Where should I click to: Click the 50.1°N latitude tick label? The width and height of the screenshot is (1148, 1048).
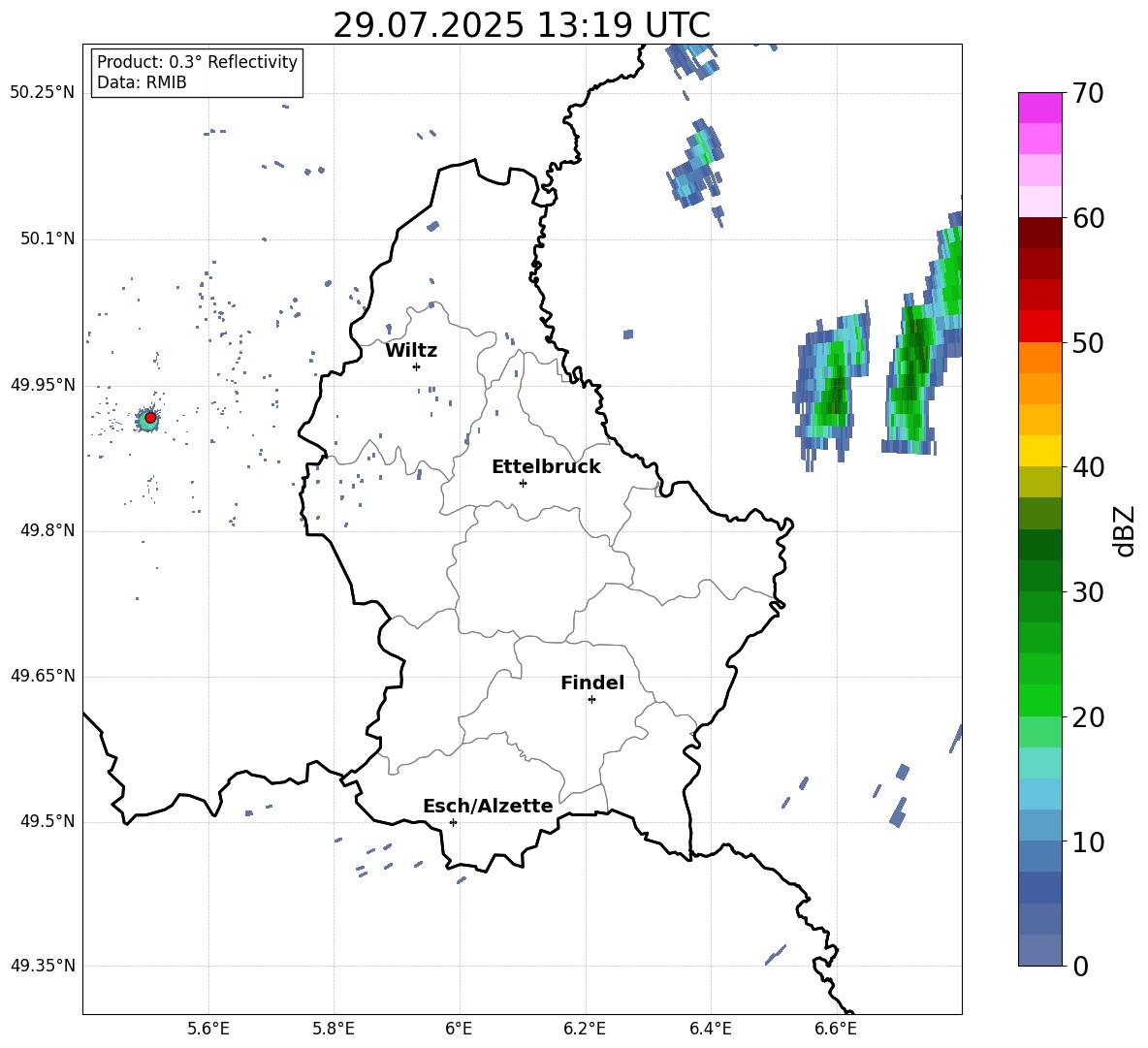pos(48,239)
